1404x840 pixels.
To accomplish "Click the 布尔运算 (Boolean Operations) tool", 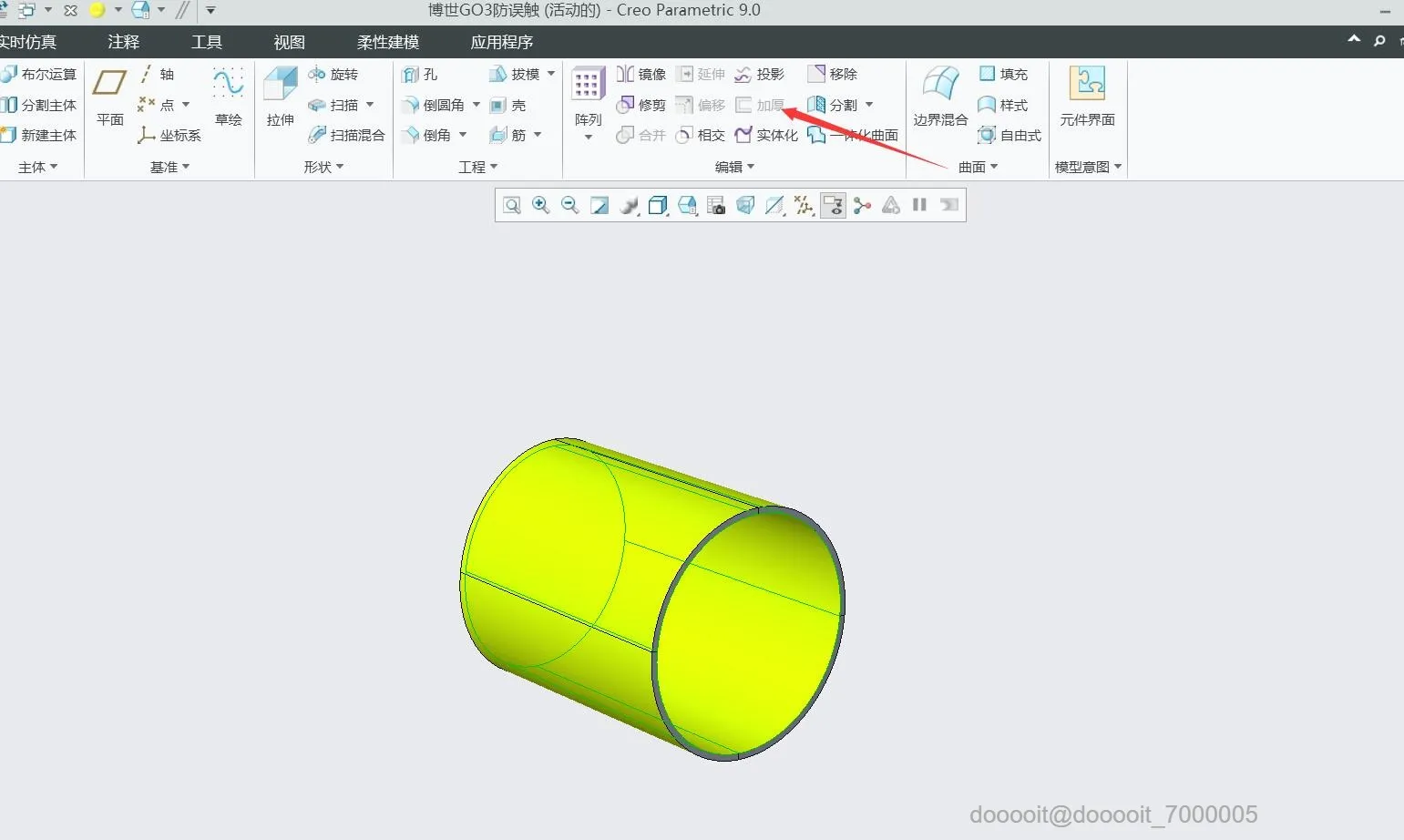I will 39,74.
